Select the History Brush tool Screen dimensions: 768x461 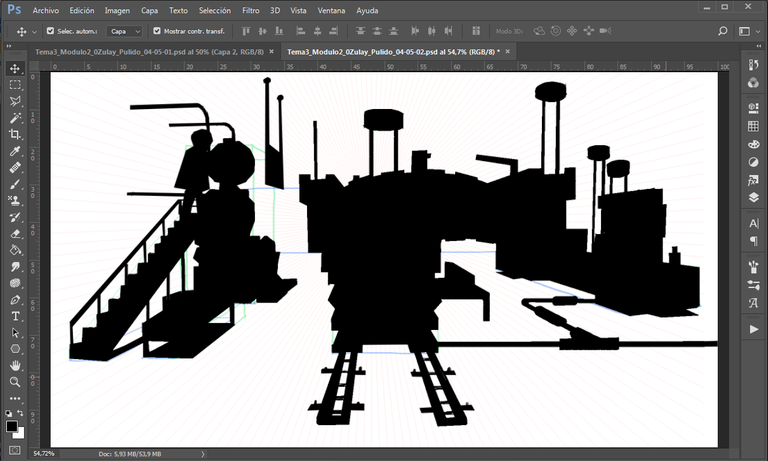15,217
